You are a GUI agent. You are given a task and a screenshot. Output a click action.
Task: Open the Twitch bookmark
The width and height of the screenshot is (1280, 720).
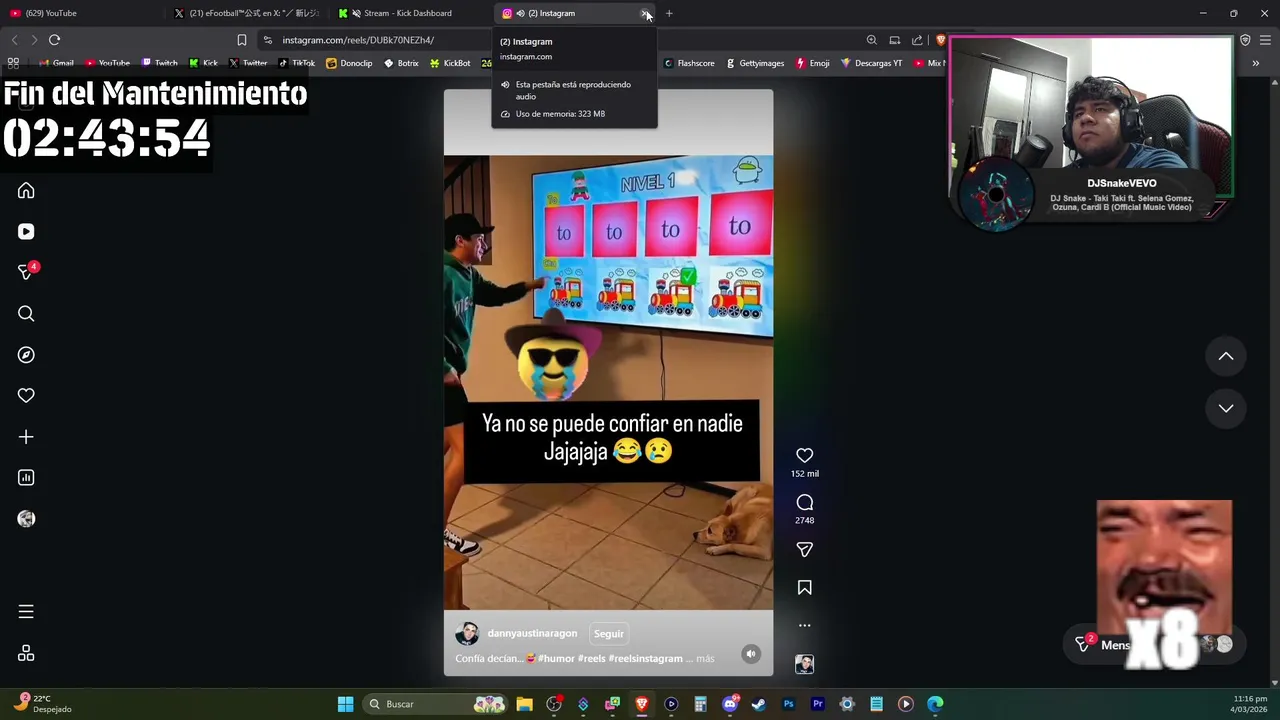(159, 63)
